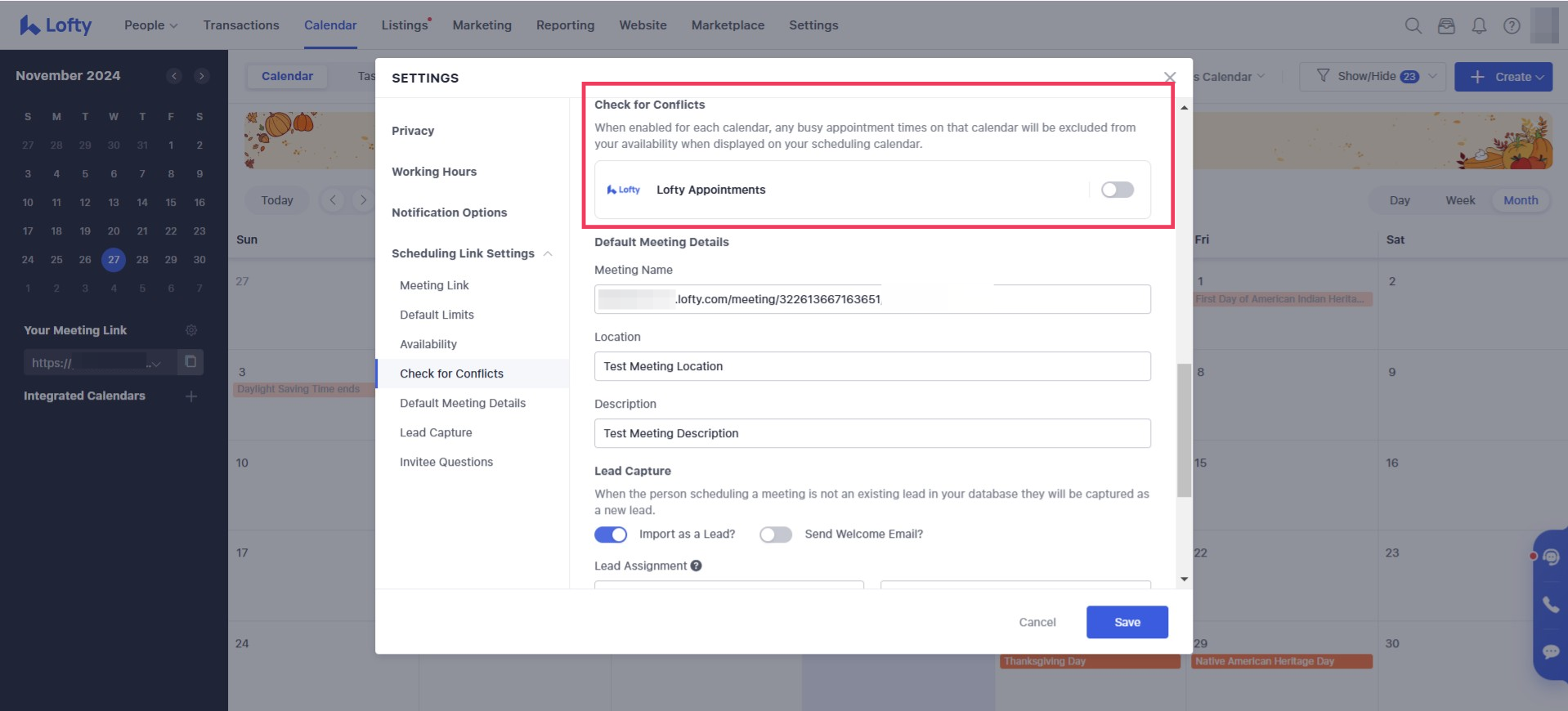Collapse the Scheduling Link Settings section
This screenshot has height=711, width=1568.
pos(548,253)
